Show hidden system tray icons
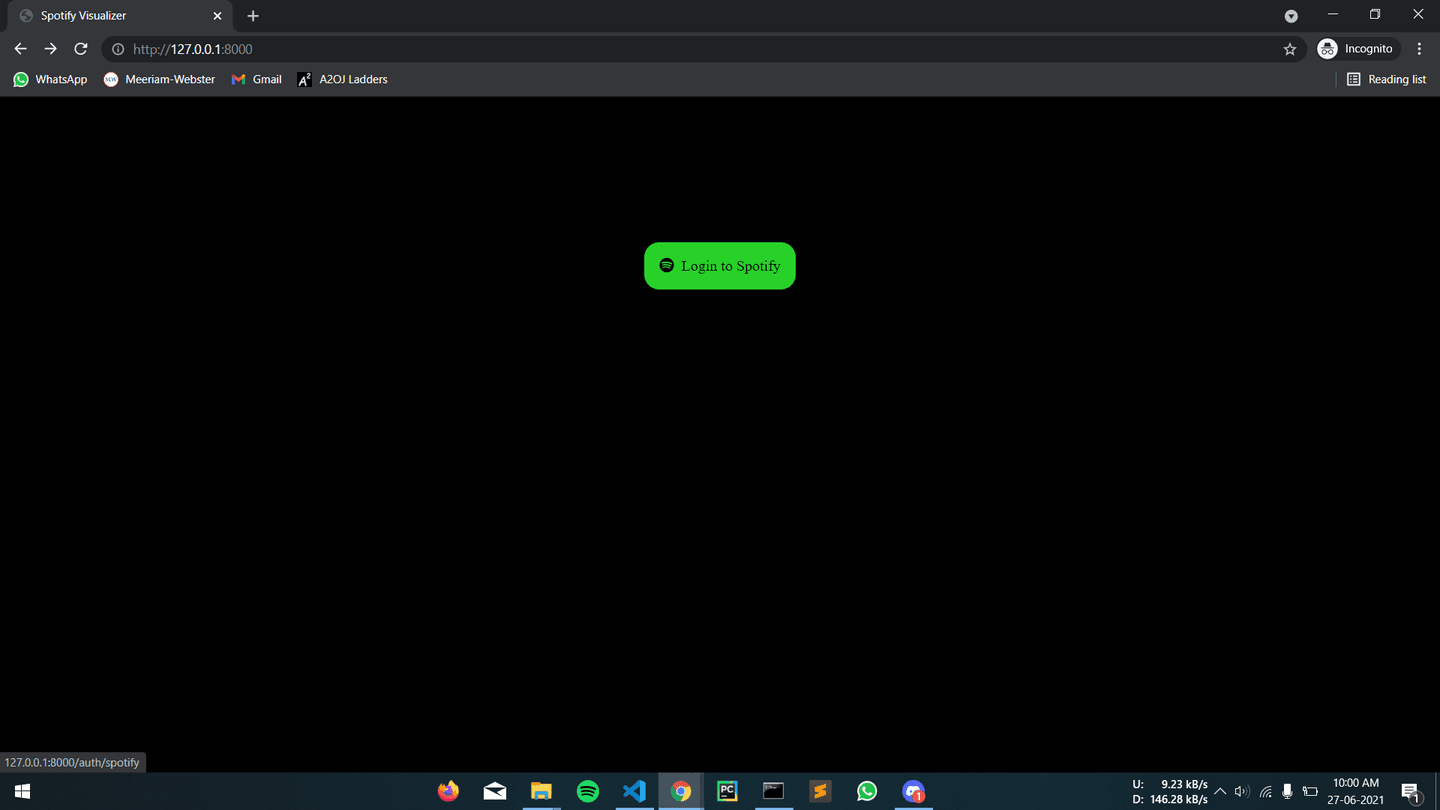This screenshot has height=810, width=1440. point(1220,791)
